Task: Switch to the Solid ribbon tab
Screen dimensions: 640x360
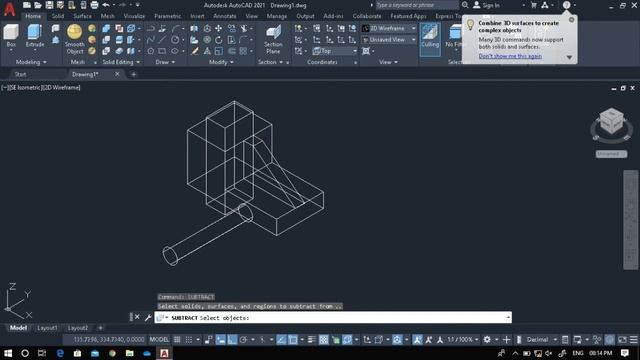Action: (58, 16)
